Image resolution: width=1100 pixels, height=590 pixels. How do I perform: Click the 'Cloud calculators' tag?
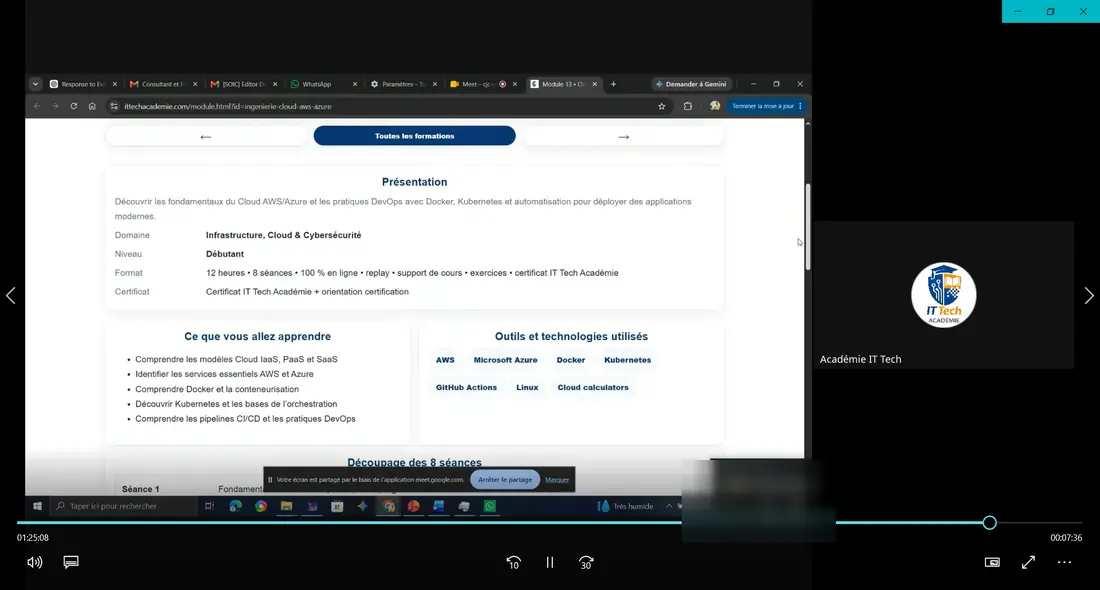tap(593, 387)
